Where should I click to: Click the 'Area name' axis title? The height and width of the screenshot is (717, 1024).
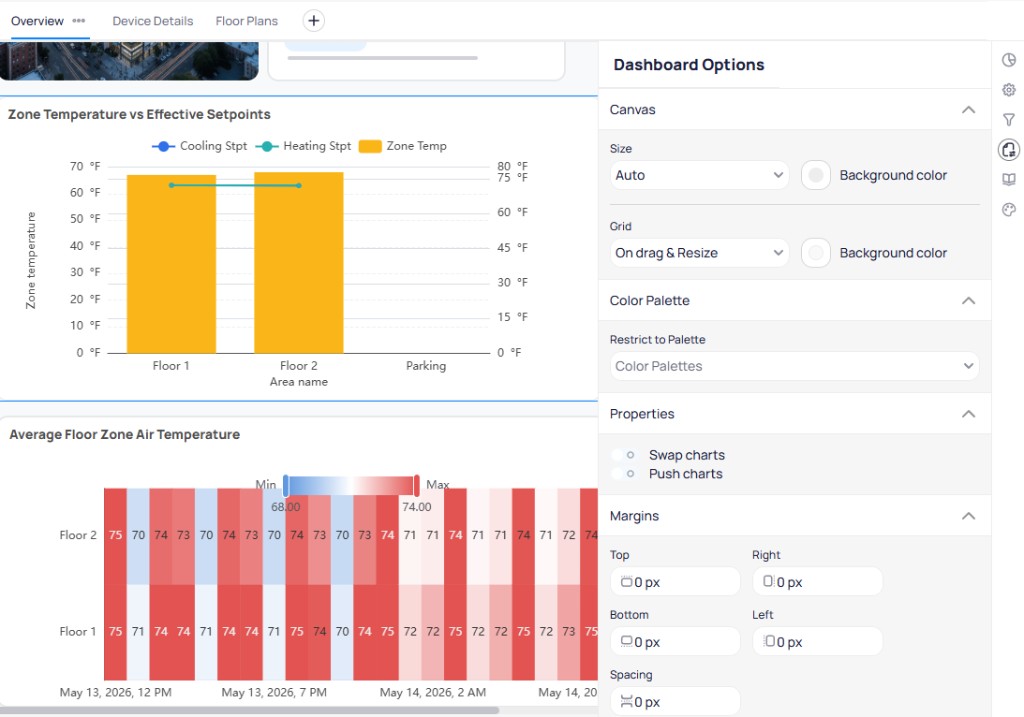(x=298, y=382)
